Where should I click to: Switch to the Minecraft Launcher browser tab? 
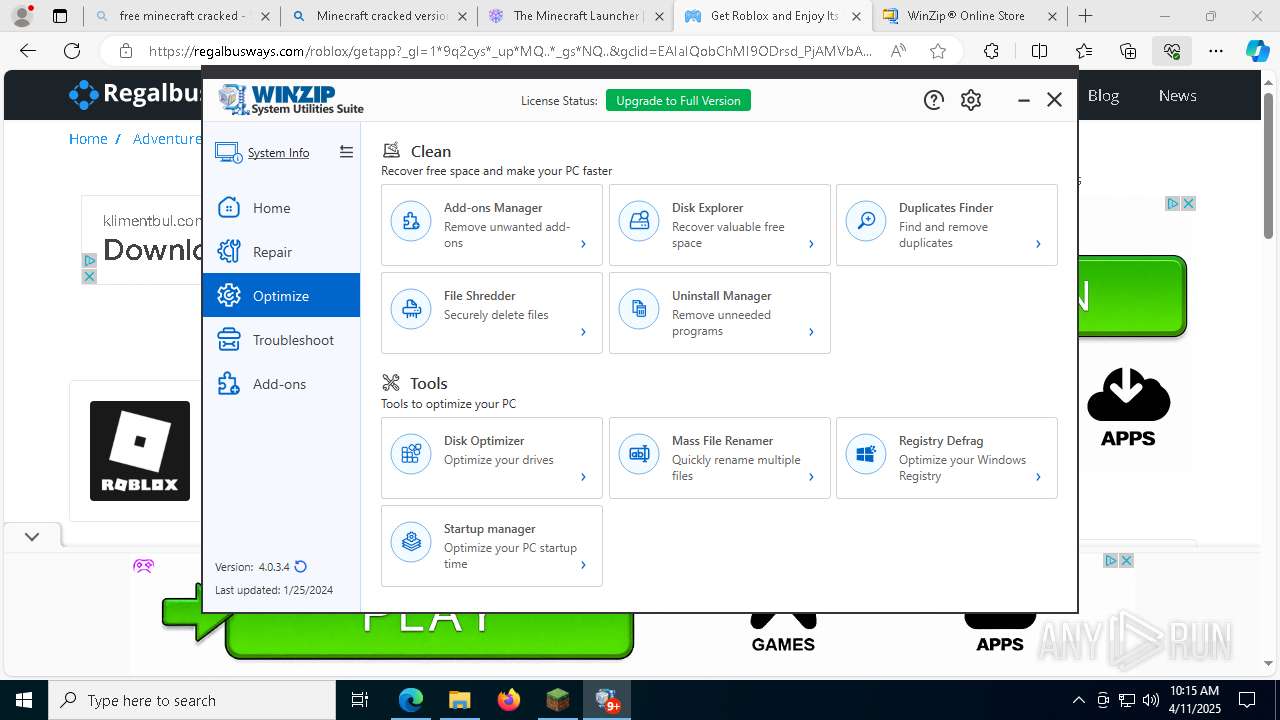pyautogui.click(x=577, y=16)
